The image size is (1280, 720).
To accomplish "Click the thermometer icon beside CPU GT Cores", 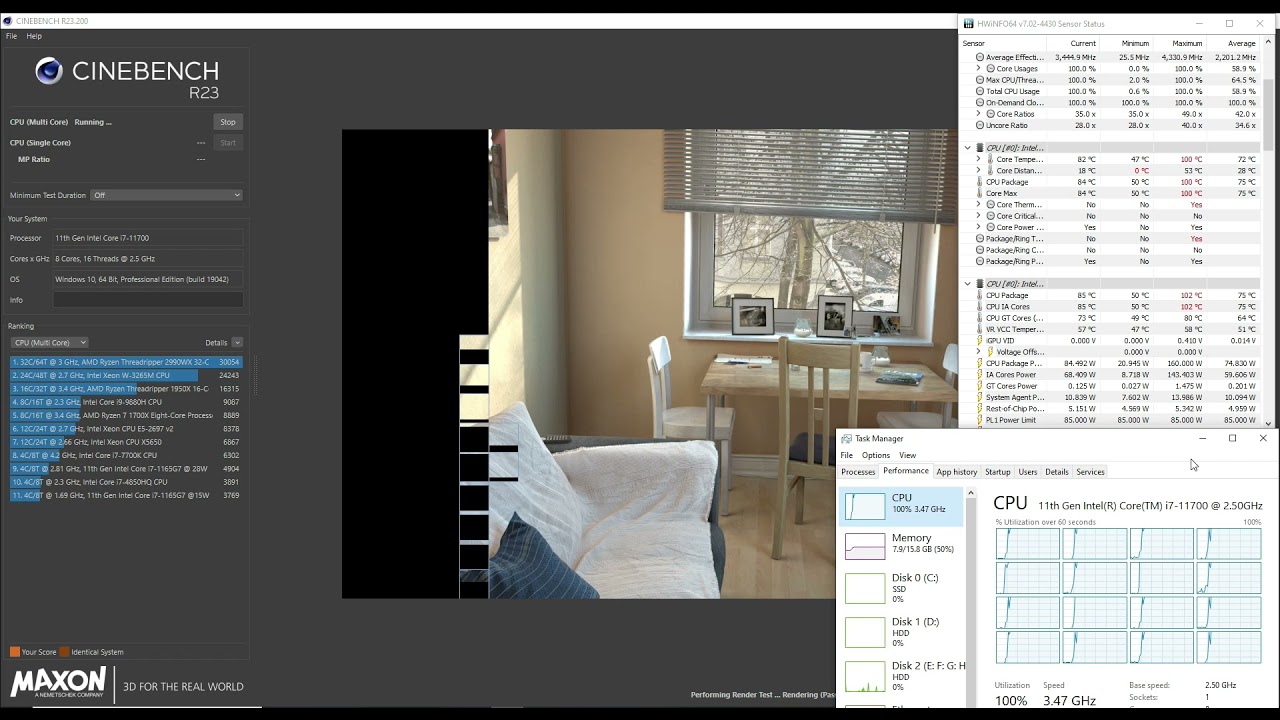I will coord(980,318).
